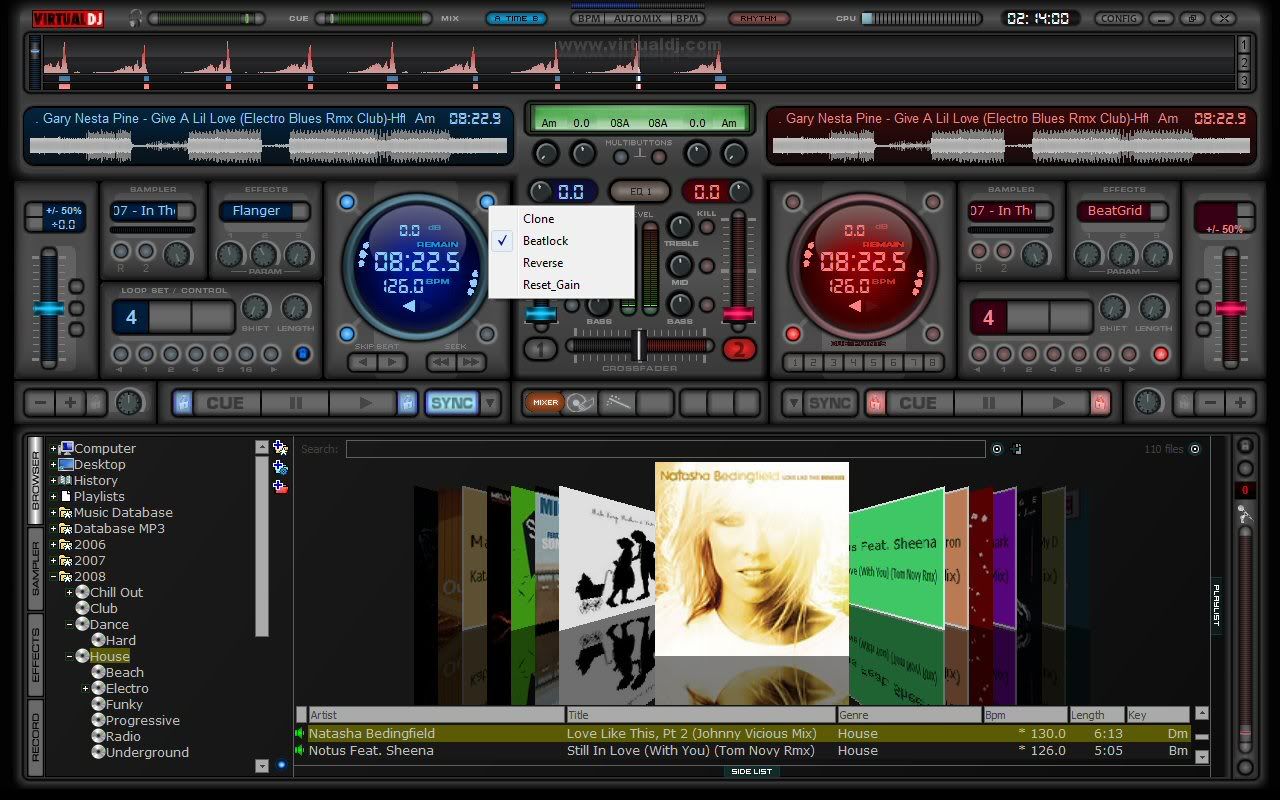The image size is (1280, 800).
Task: Expand the Computer tree node
Action: click(54, 449)
